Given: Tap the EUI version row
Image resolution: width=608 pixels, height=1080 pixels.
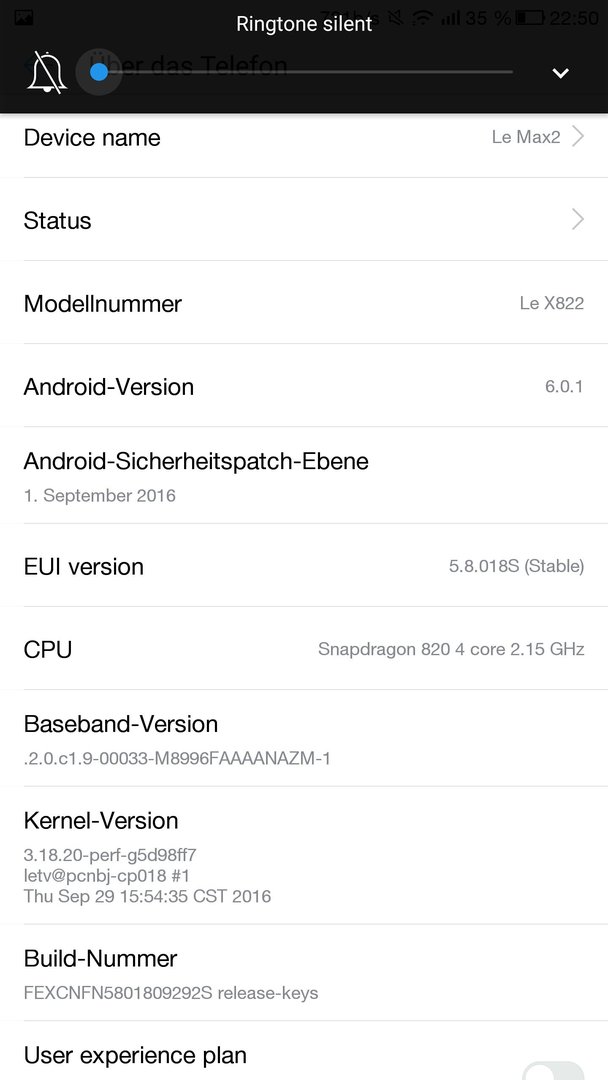Looking at the screenshot, I should point(304,565).
